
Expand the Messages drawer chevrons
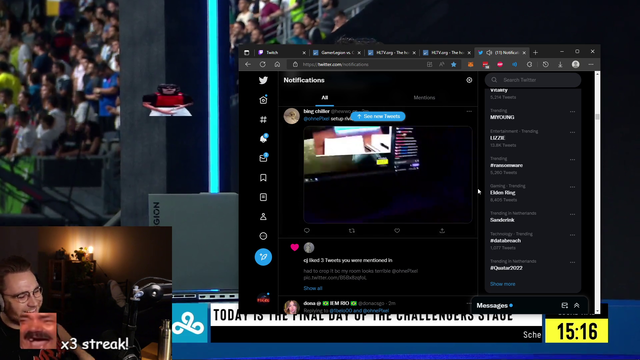[x=577, y=305]
